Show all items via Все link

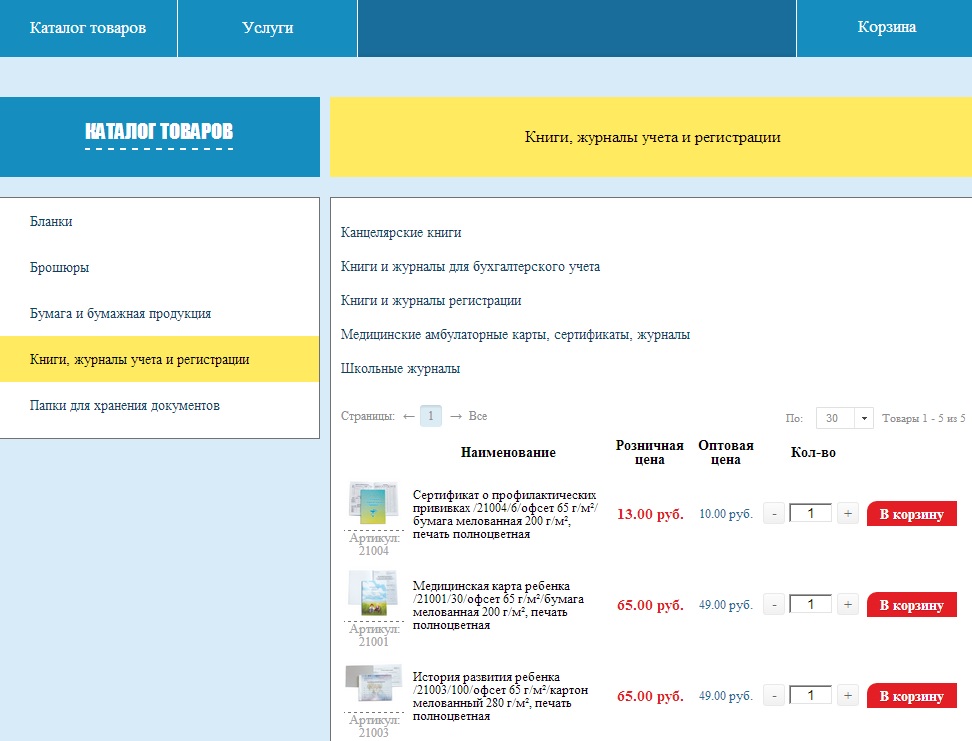point(478,416)
